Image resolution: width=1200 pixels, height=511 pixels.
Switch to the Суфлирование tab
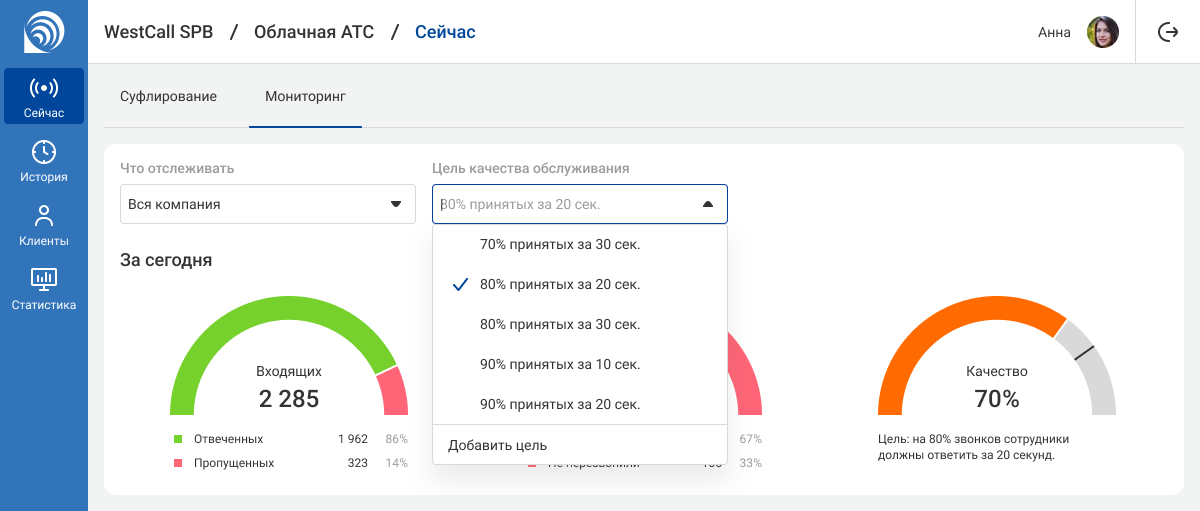(168, 97)
